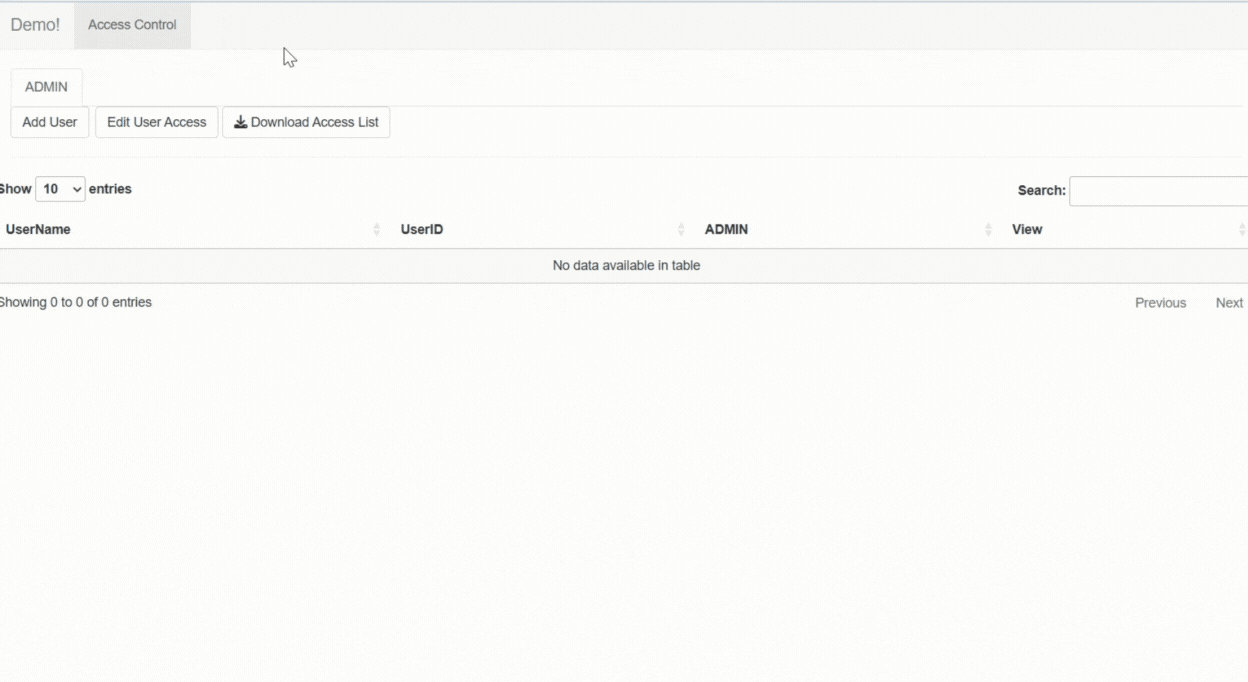Click the sort arrows in View column
The width and height of the screenshot is (1248, 682).
[1241, 230]
